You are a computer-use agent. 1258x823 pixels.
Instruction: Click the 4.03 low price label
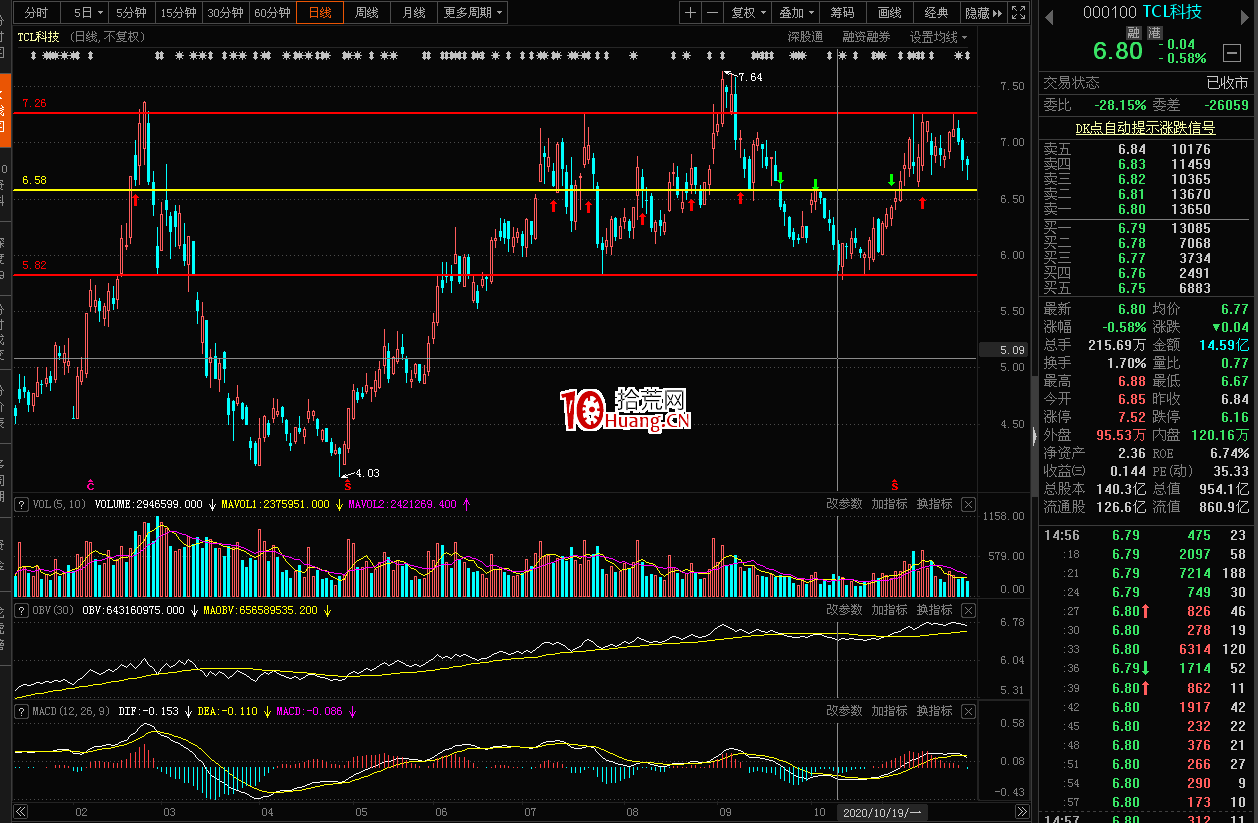point(368,474)
